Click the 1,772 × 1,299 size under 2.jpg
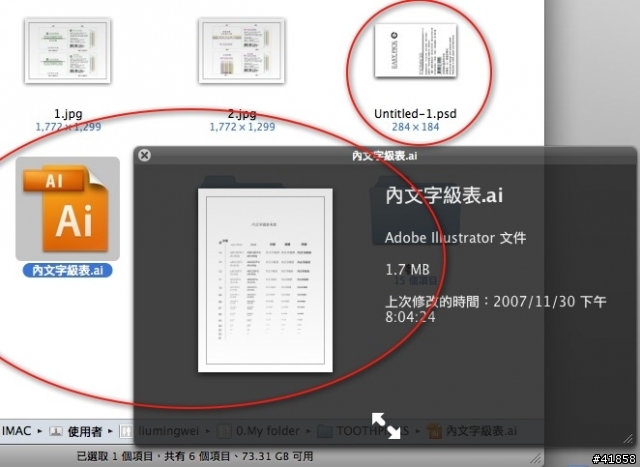Image resolution: width=640 pixels, height=467 pixels. (x=242, y=127)
